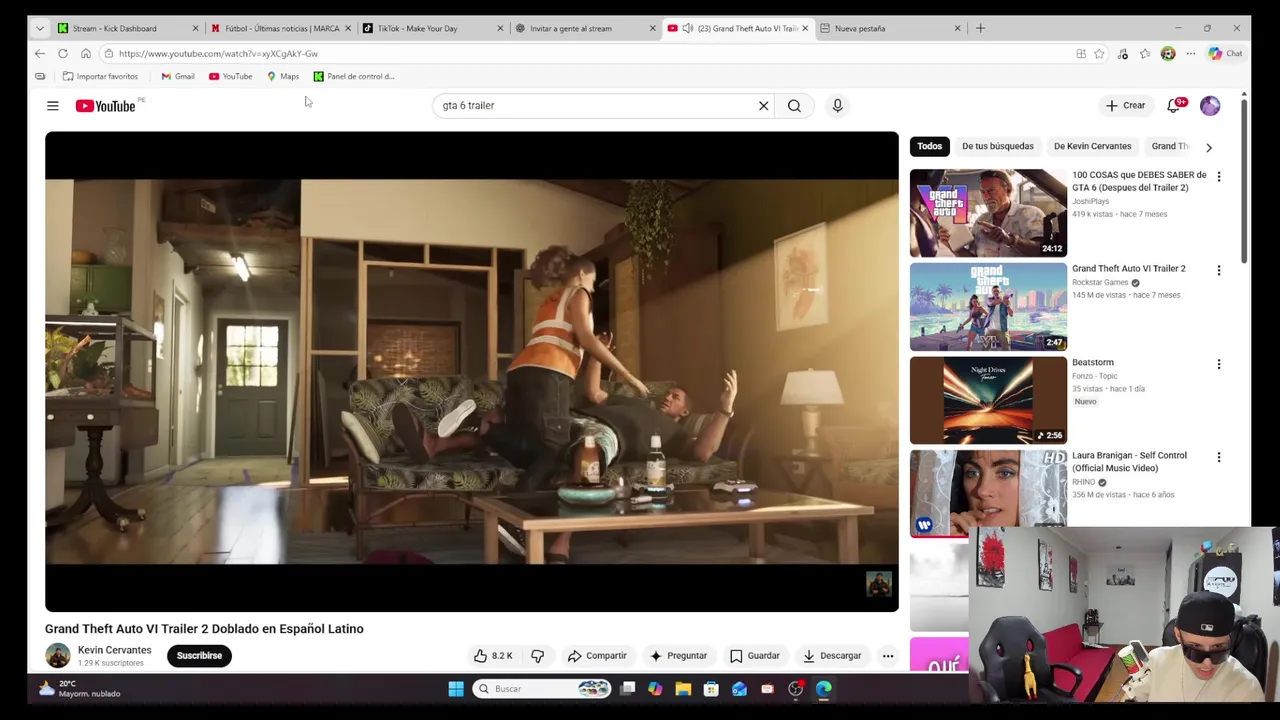1280x720 pixels.
Task: Open the Kevin Cervantes channel name
Action: (x=114, y=650)
